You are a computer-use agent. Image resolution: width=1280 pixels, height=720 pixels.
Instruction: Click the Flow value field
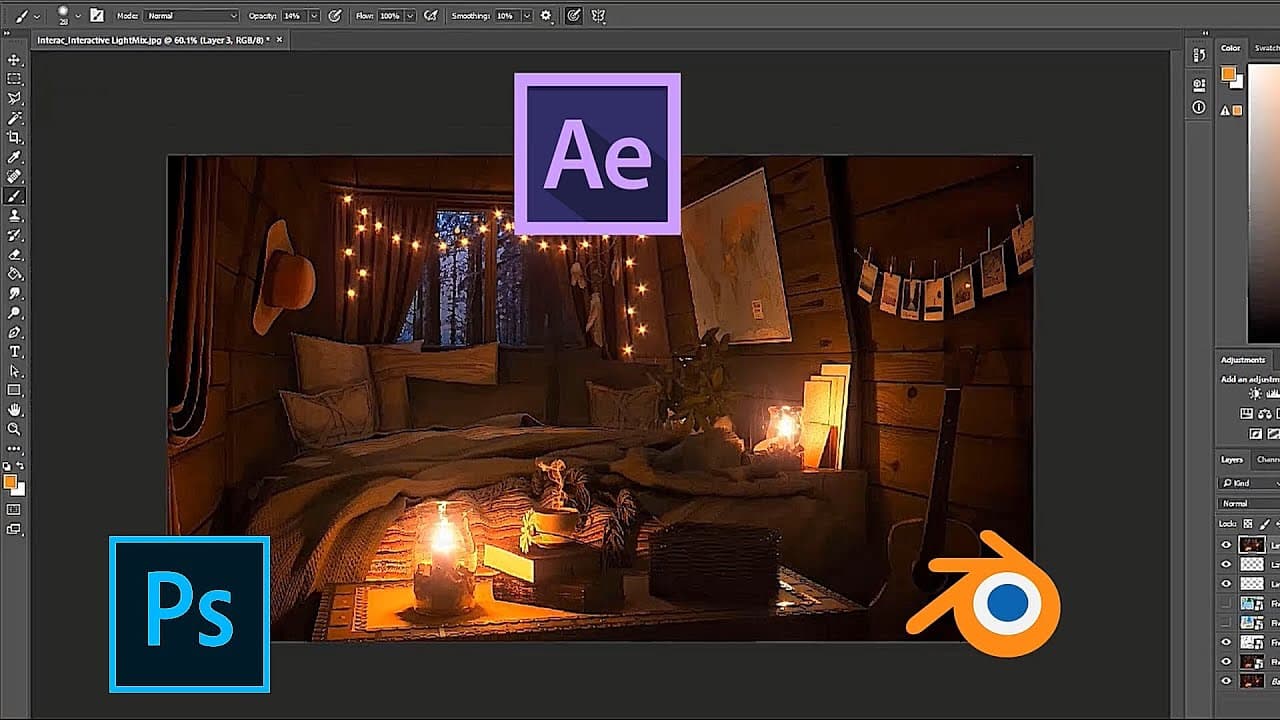(389, 16)
